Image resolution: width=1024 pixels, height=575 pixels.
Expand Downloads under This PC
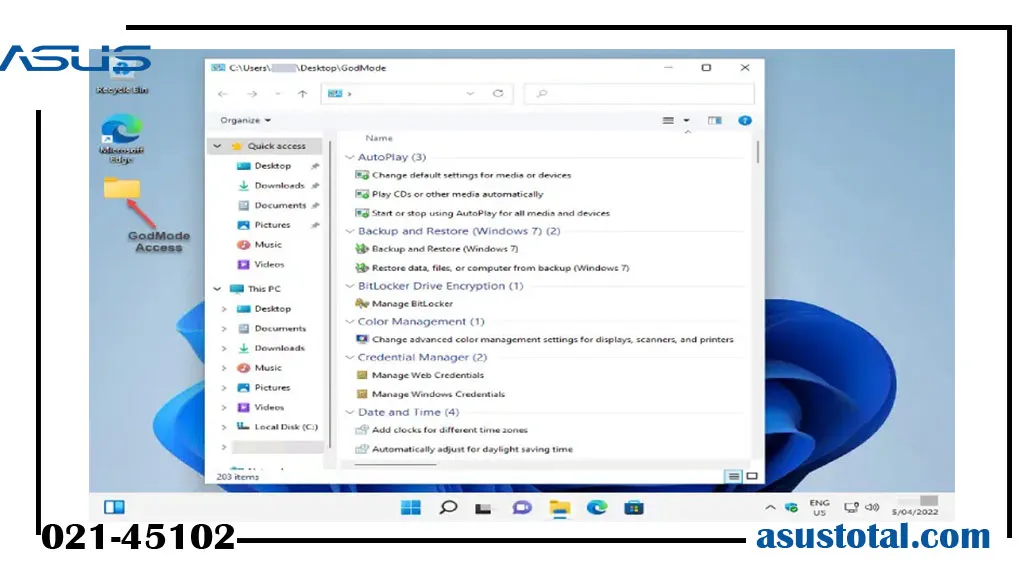(x=224, y=348)
